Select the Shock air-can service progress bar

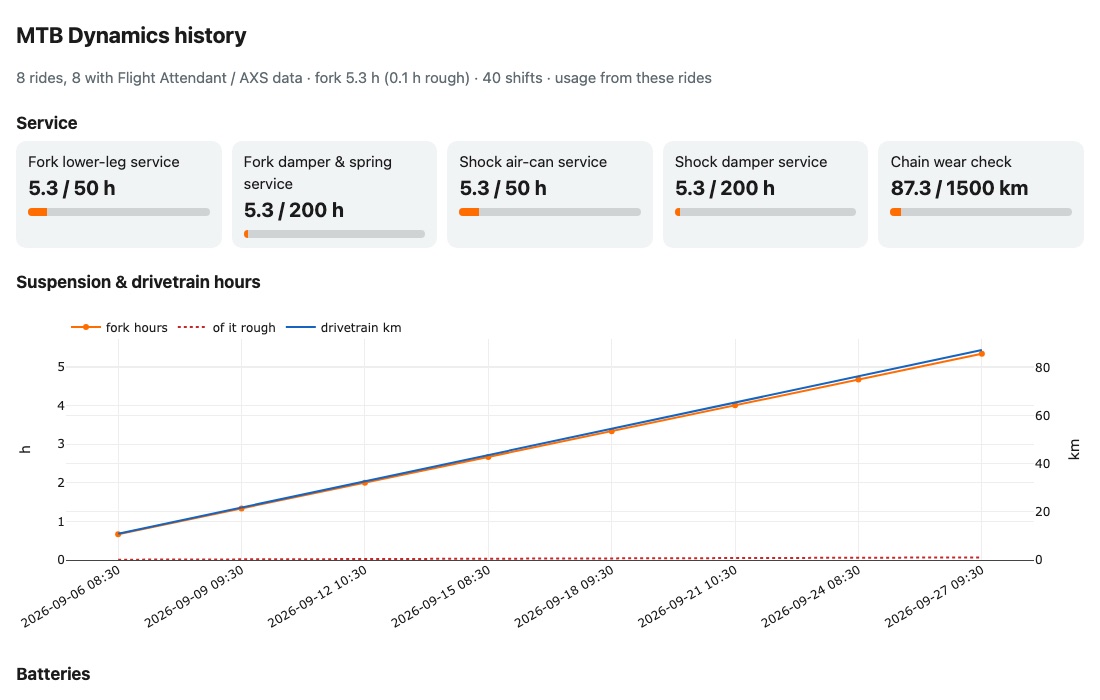(x=550, y=212)
